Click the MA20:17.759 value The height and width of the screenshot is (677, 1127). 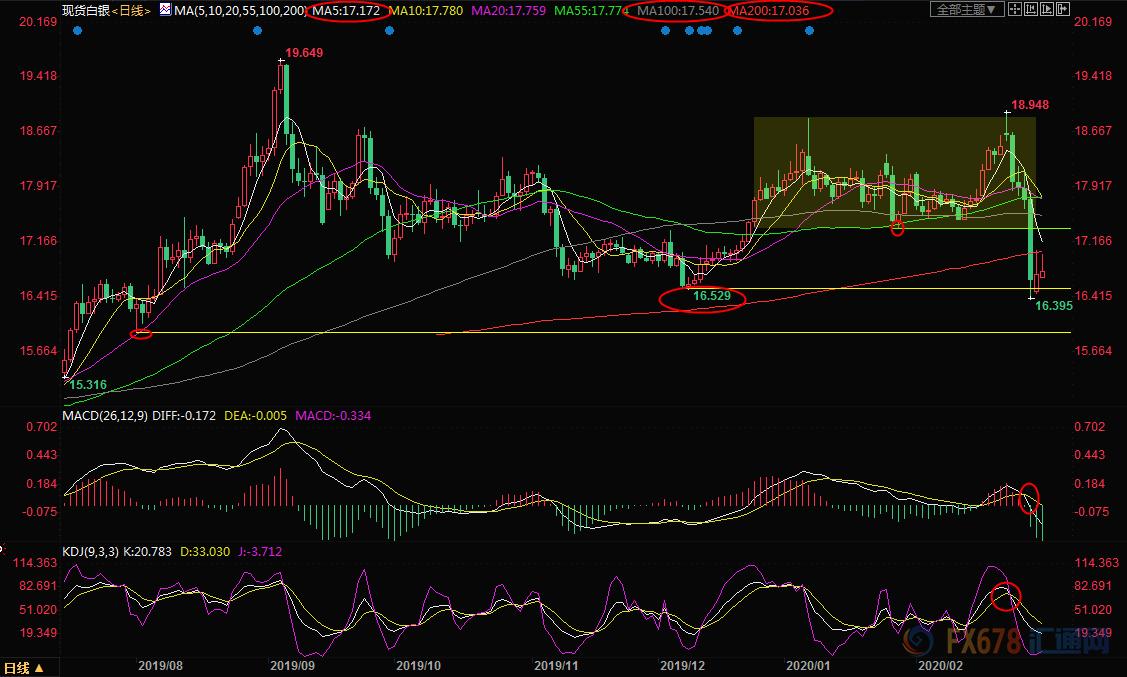(x=508, y=11)
